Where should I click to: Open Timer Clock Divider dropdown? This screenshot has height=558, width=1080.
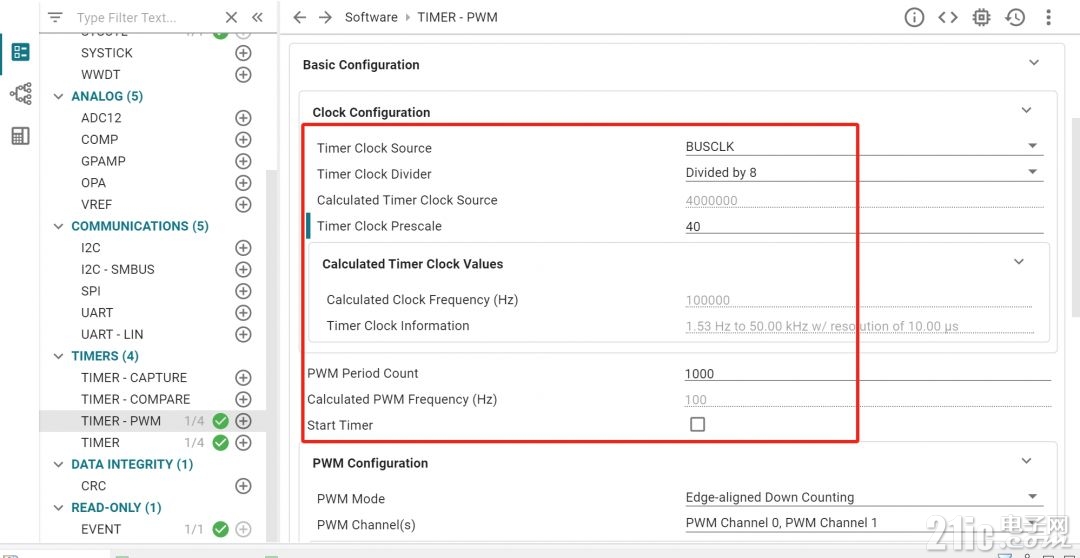coord(864,172)
